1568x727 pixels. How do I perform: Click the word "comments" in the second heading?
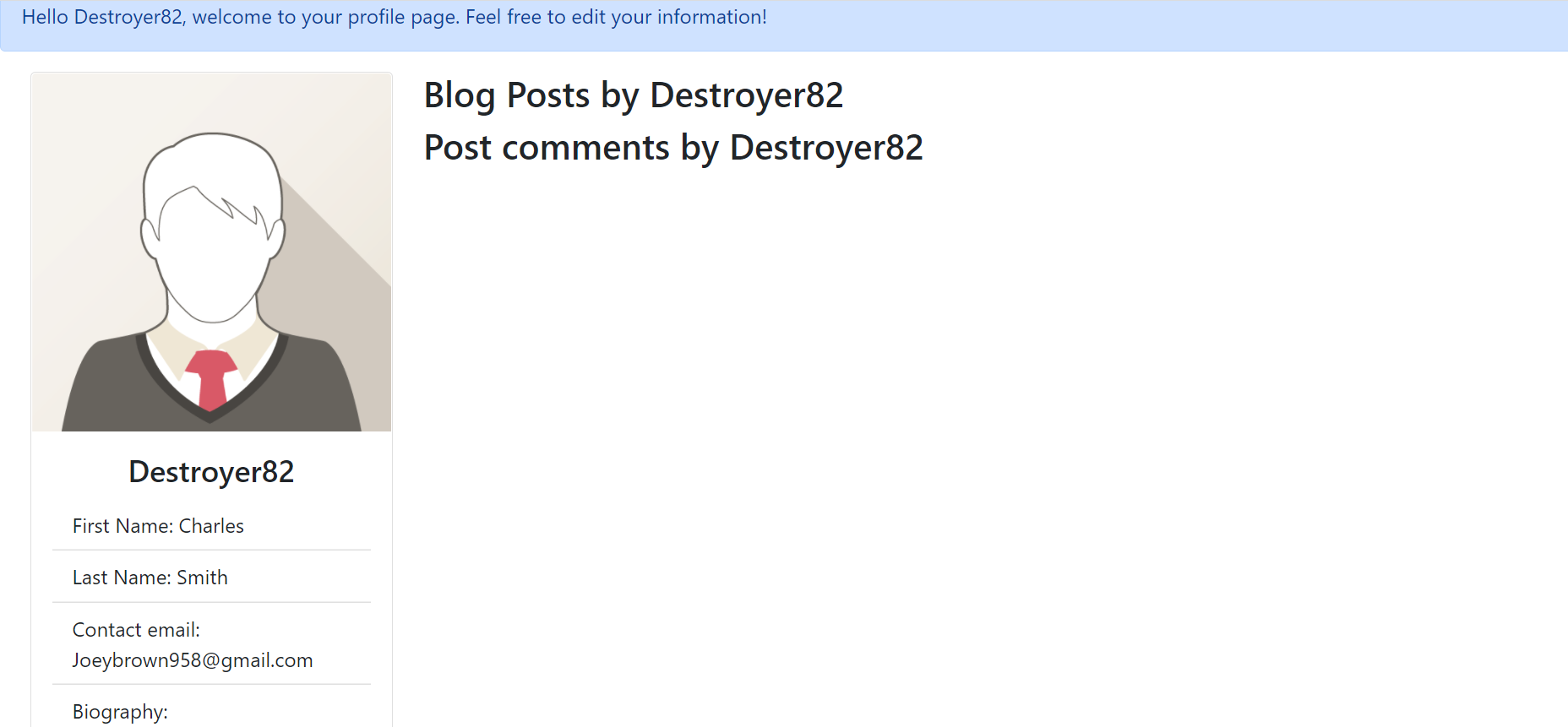pyautogui.click(x=585, y=148)
